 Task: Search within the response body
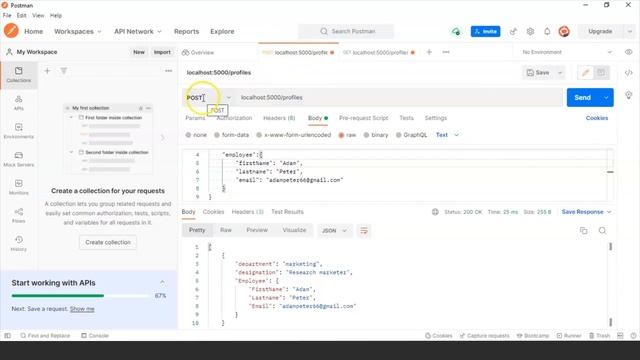[x=602, y=231]
